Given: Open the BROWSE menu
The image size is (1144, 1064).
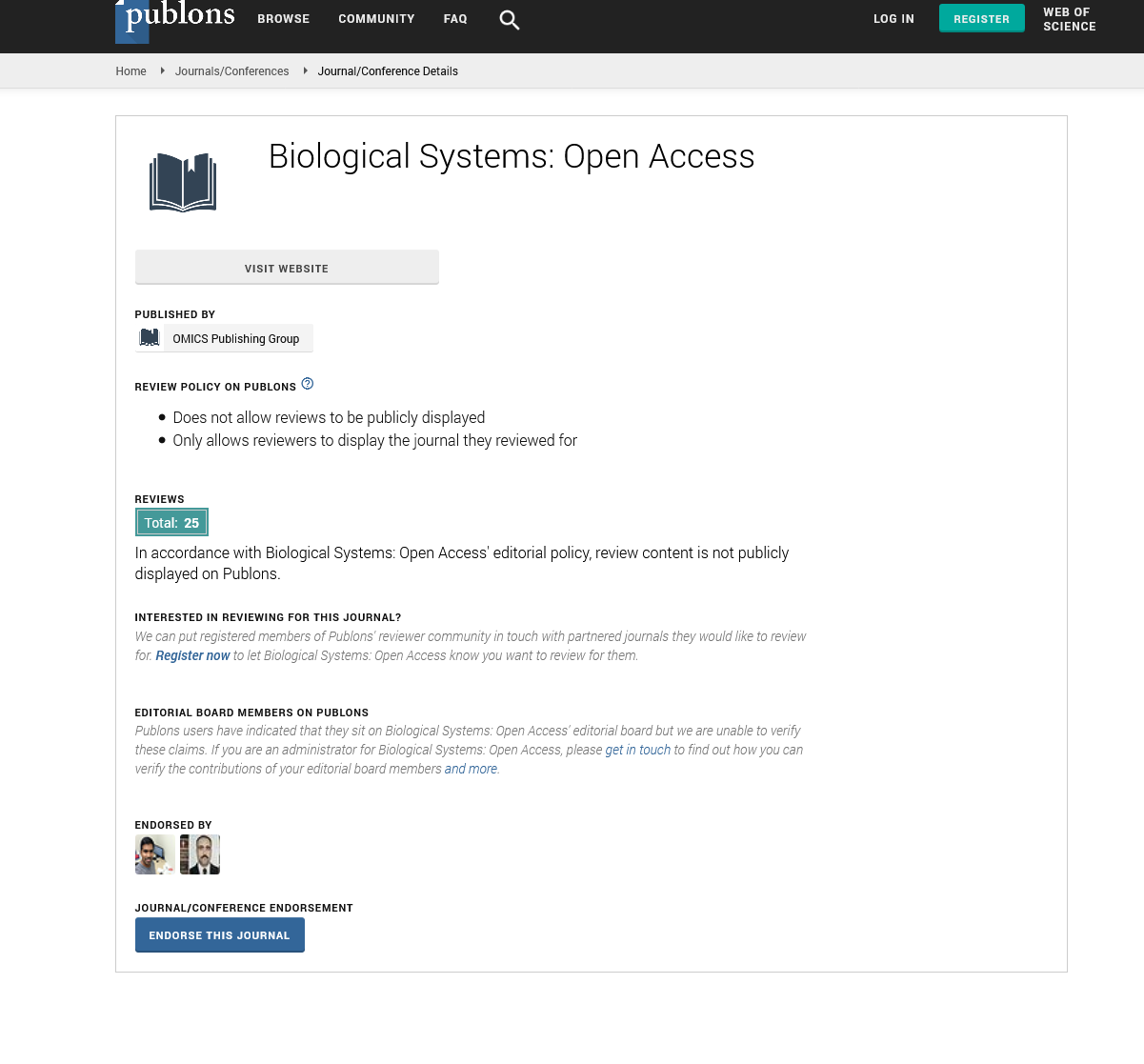Looking at the screenshot, I should 284,19.
